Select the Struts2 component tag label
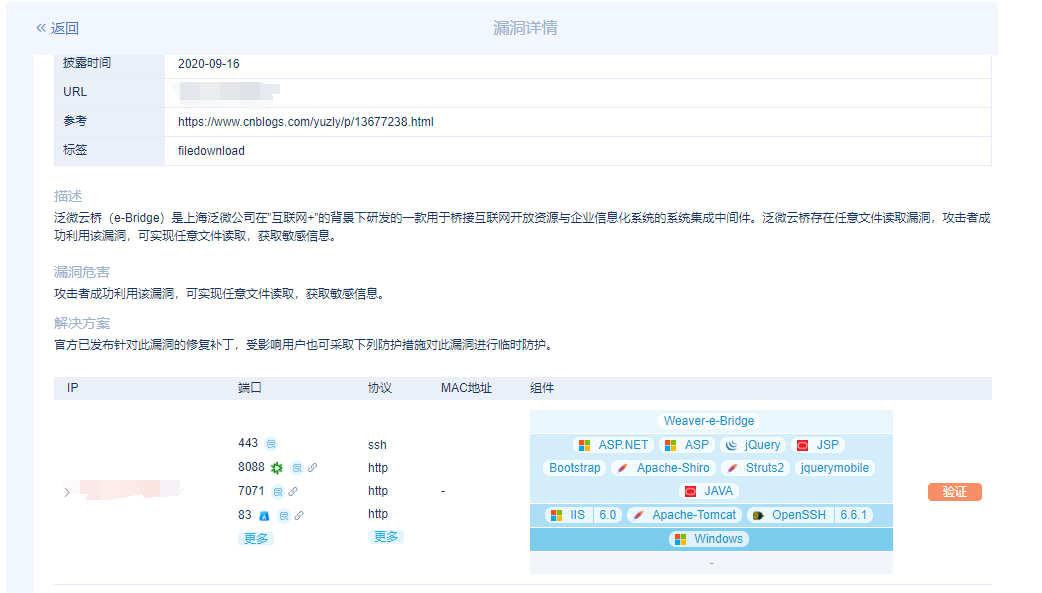This screenshot has height=593, width=1042. (765, 468)
